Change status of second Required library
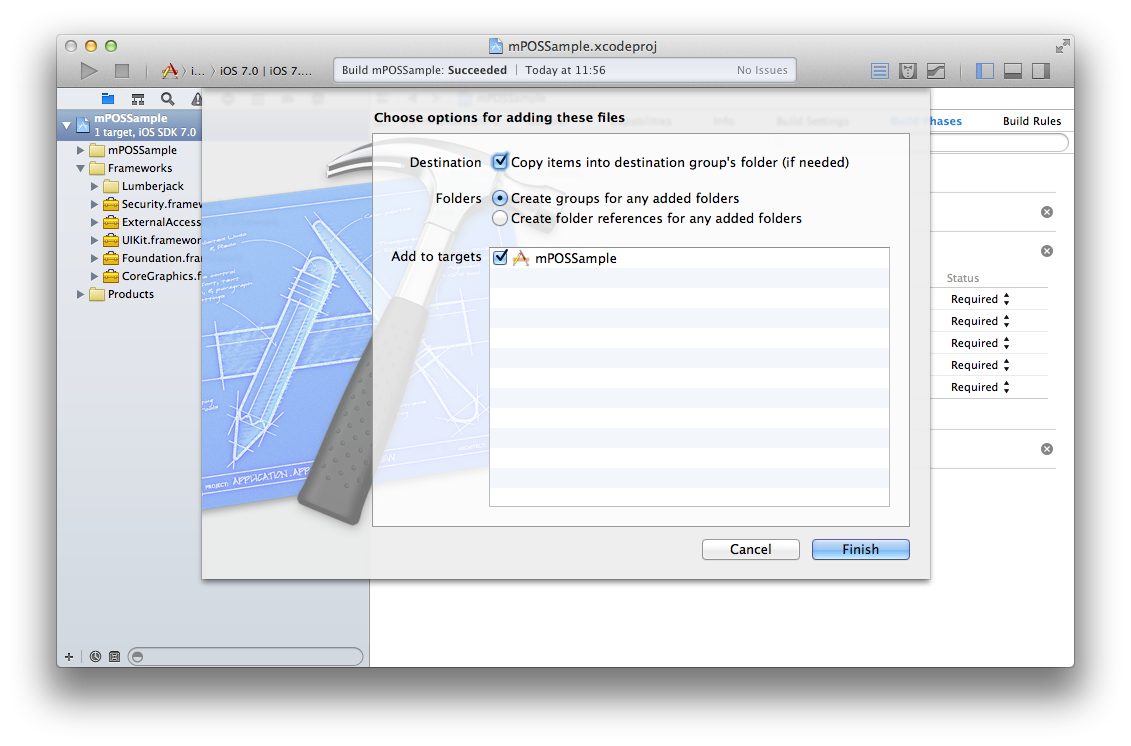Viewport: 1131px width, 746px height. pyautogui.click(x=980, y=321)
